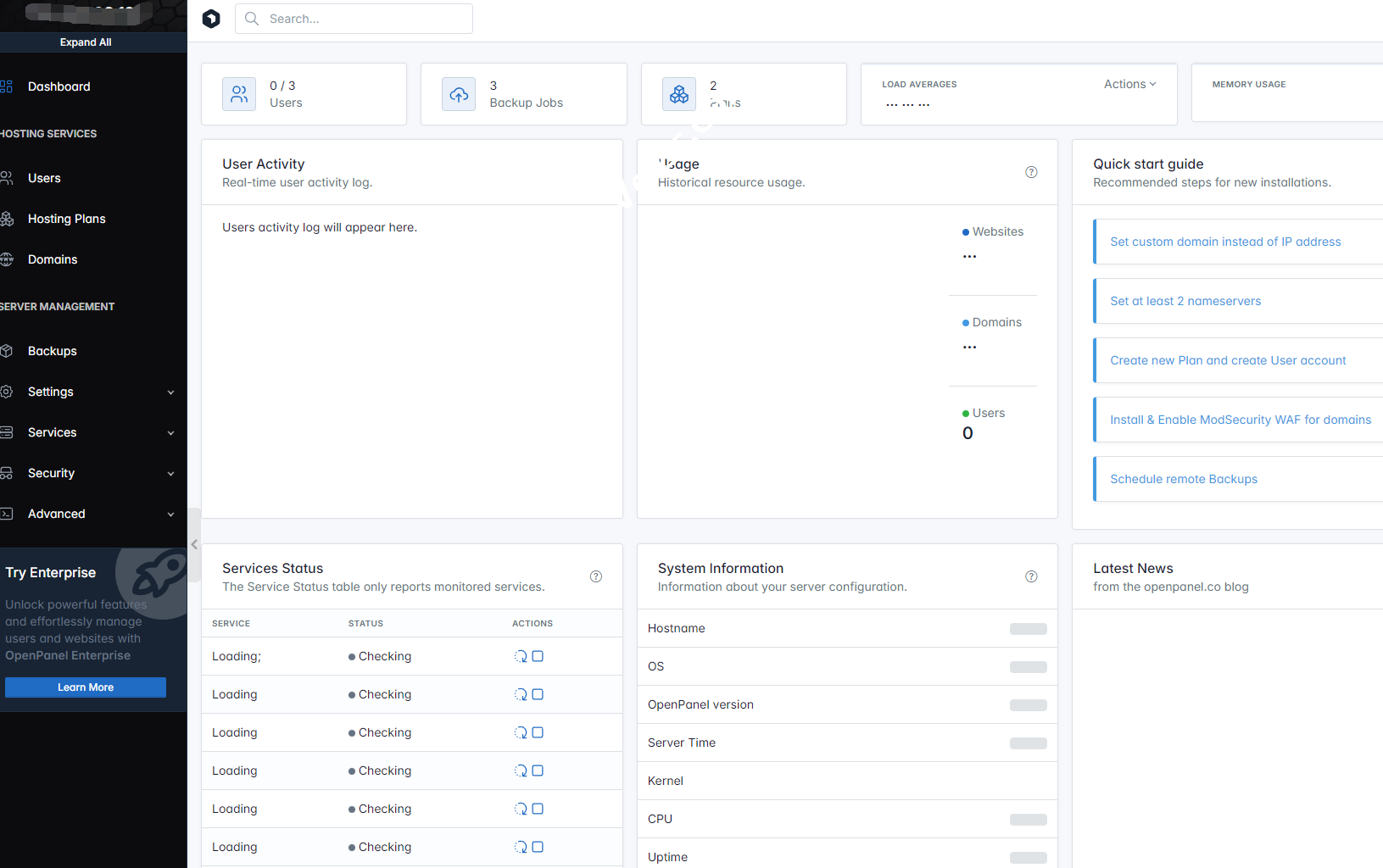
Task: Open the 'Schedule remote Backups' link
Action: pos(1184,479)
